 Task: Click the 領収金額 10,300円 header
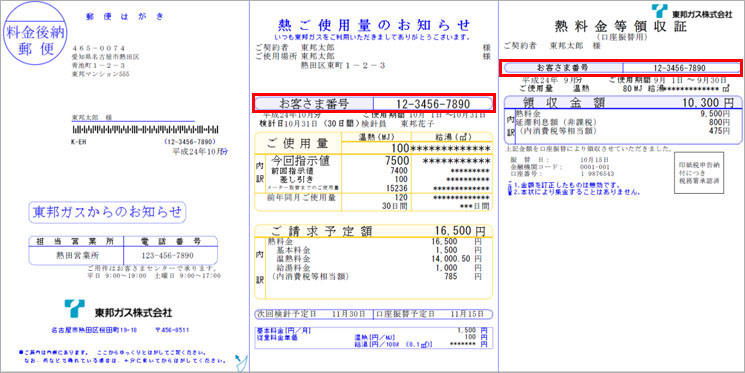click(621, 102)
